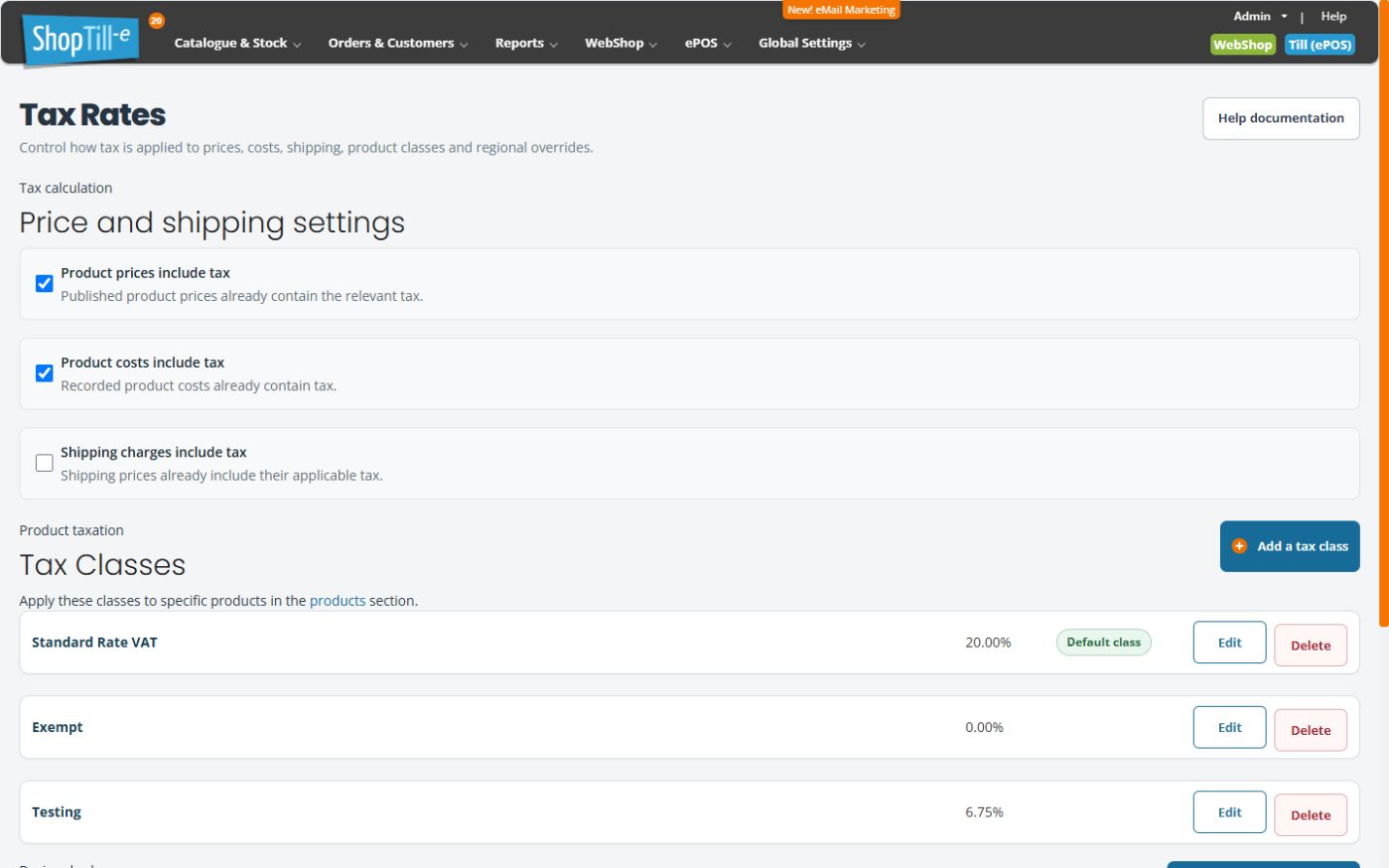Click the Testing class name
The image size is (1389, 868).
pos(56,813)
